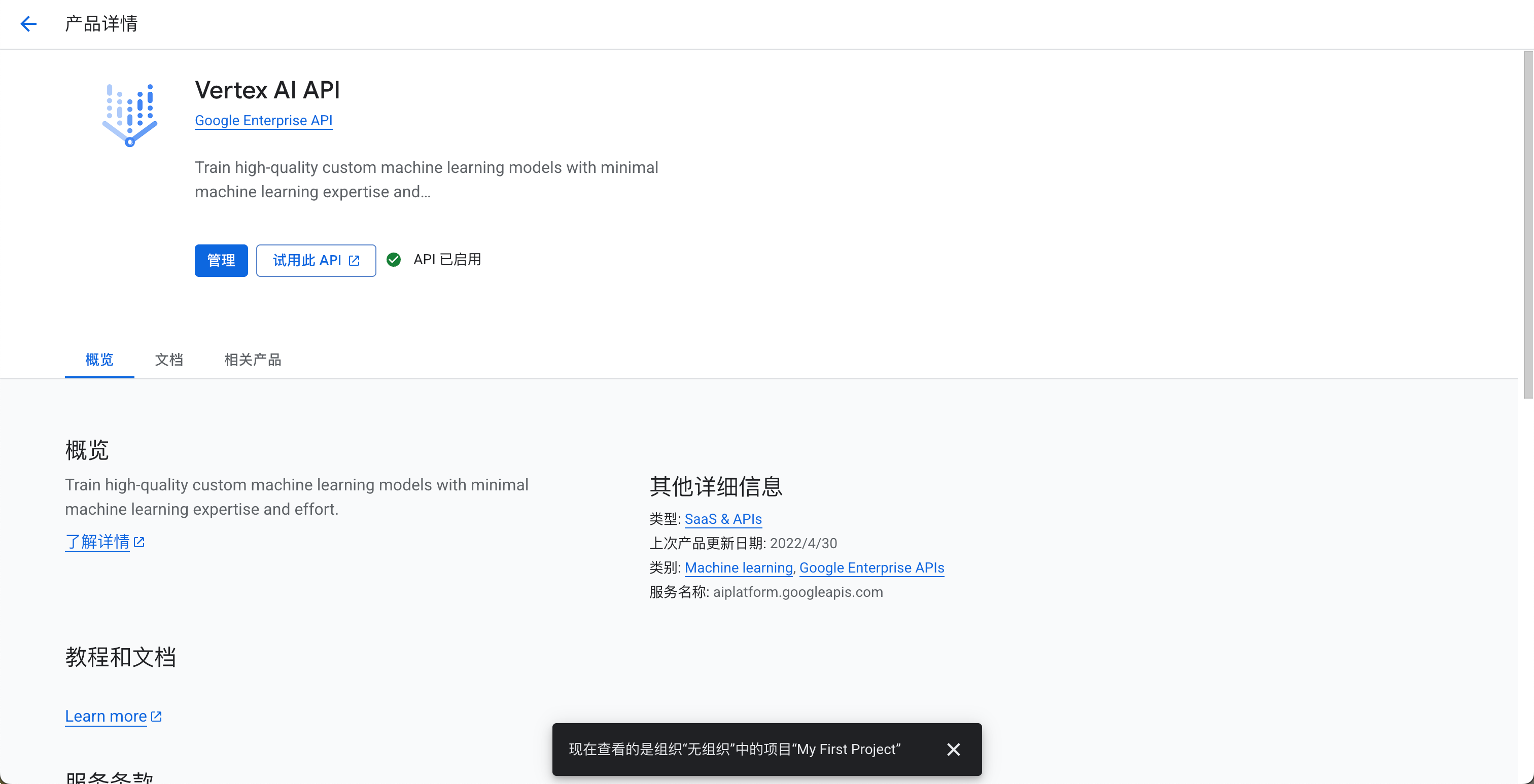1534x784 pixels.
Task: Follow the 了解详情 link
Action: tap(97, 542)
